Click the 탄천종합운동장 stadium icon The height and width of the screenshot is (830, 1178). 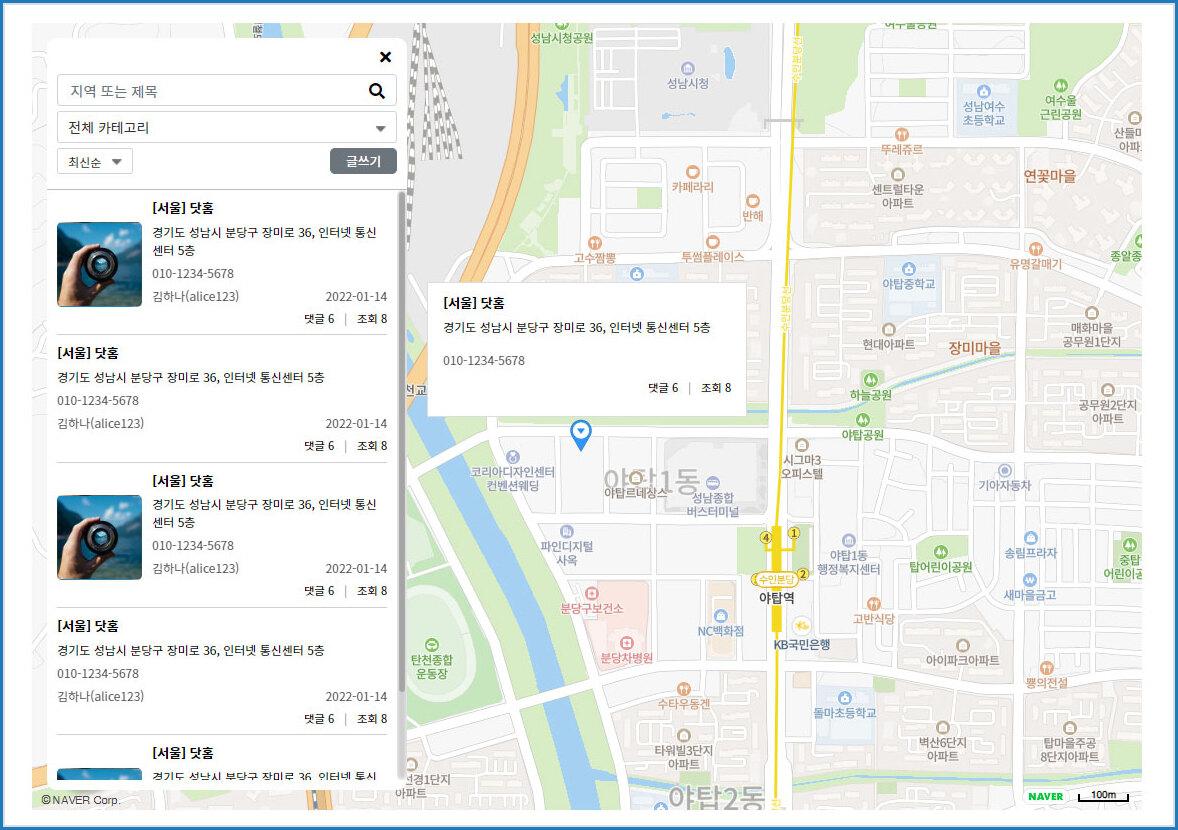click(x=431, y=644)
